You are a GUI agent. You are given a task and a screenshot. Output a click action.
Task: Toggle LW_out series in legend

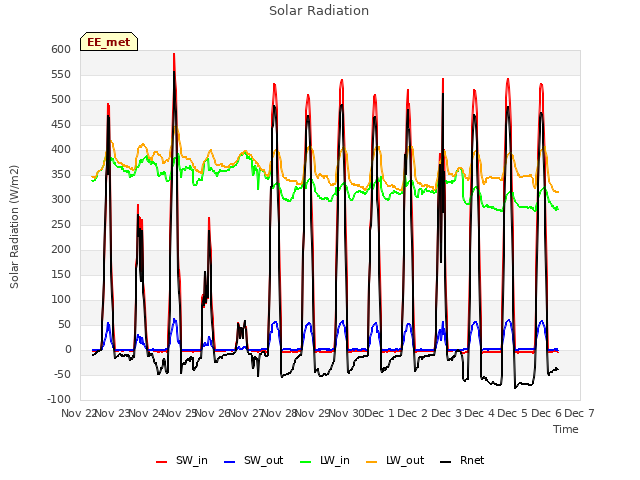pos(395,460)
